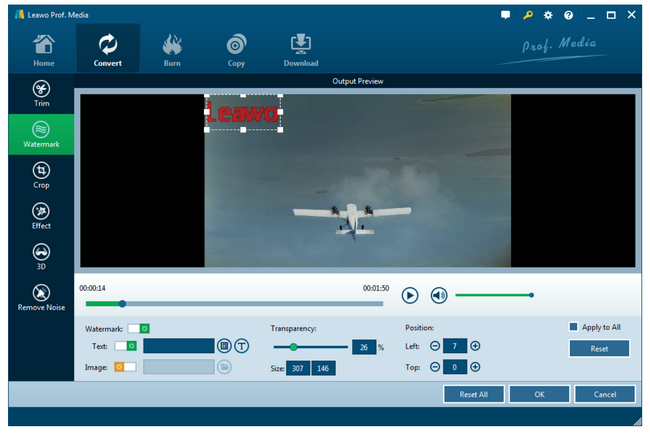This screenshot has width=650, height=433.
Task: Select the Crop tool
Action: (x=41, y=175)
